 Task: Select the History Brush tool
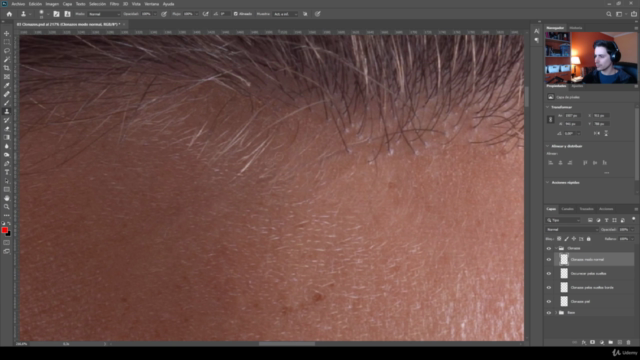(7, 120)
